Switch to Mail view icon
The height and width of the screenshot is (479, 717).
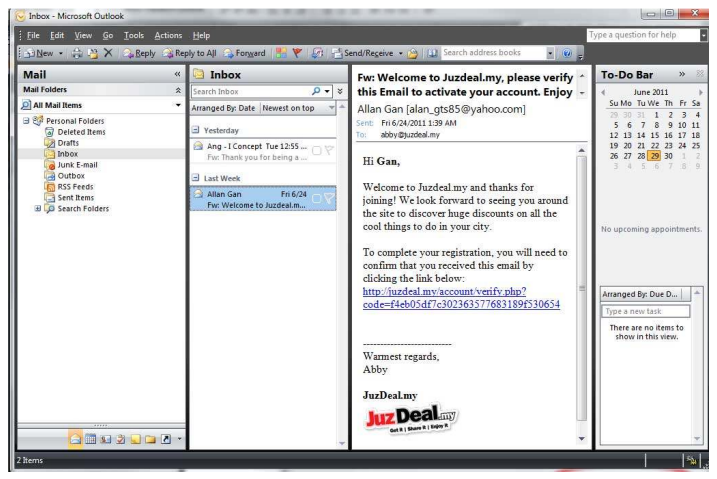coord(75,439)
